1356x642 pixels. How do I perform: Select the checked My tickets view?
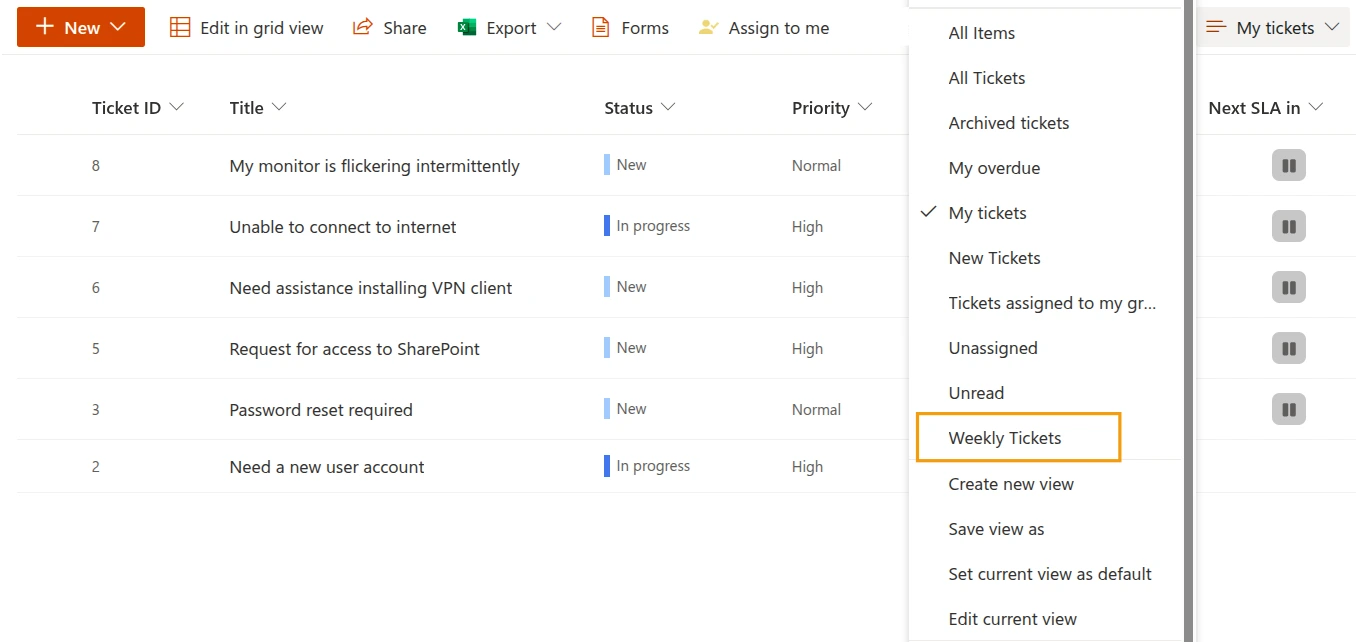tap(987, 213)
